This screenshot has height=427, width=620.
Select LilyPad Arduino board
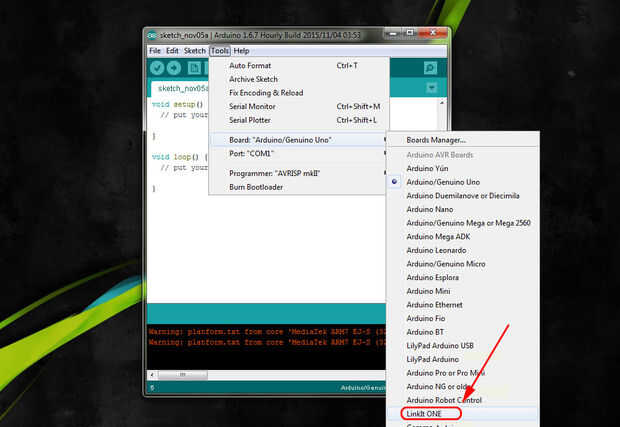[463, 359]
